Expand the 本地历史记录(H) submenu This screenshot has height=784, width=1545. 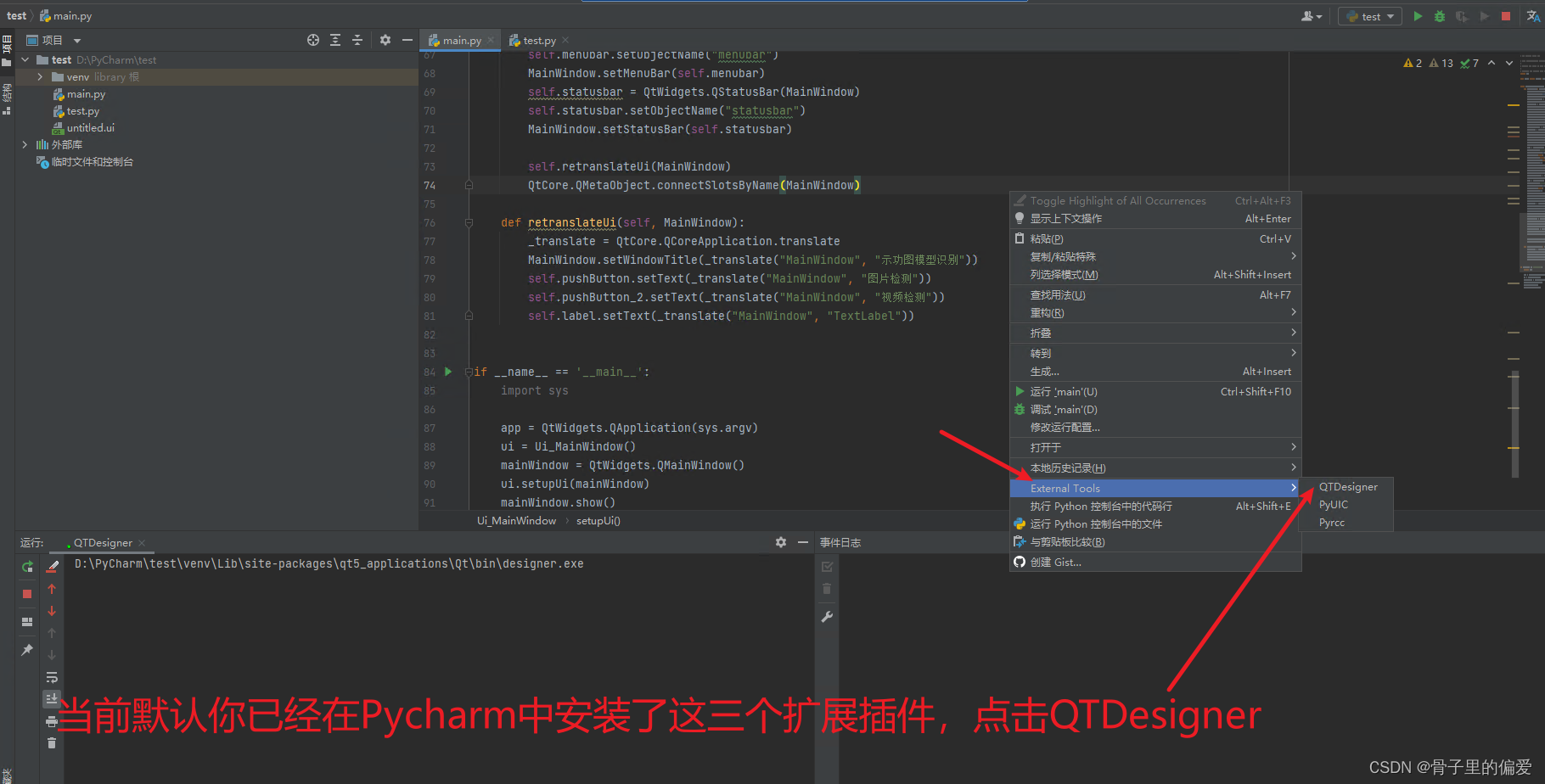[1155, 468]
